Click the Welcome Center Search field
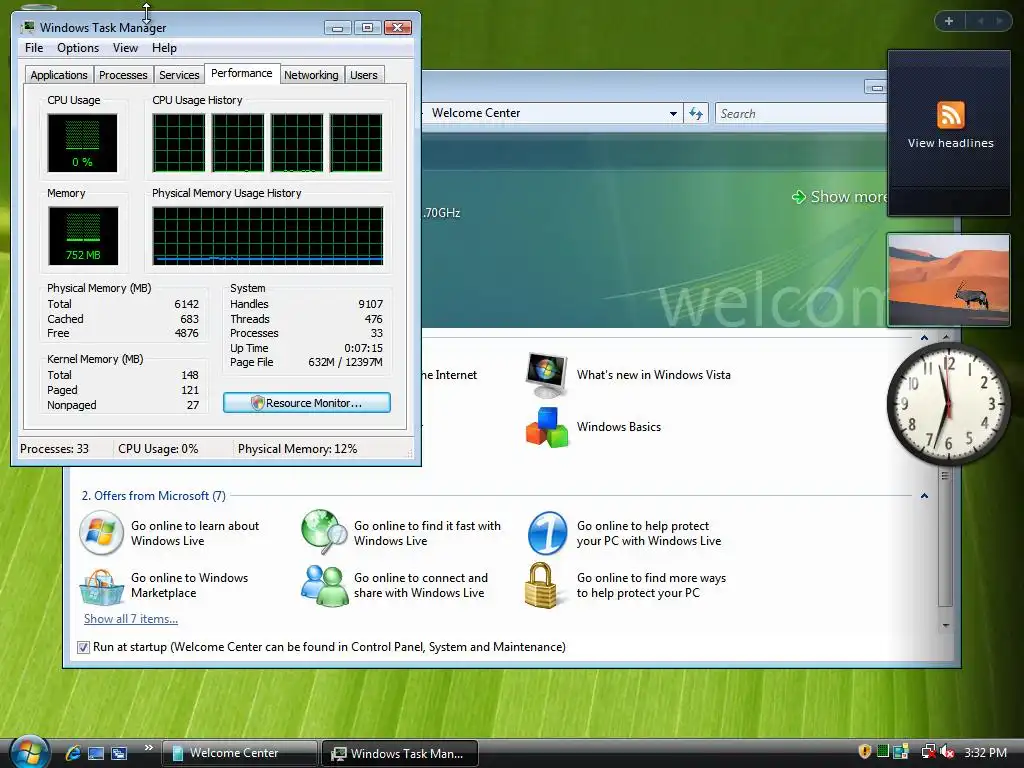The image size is (1024, 768). pyautogui.click(x=801, y=114)
